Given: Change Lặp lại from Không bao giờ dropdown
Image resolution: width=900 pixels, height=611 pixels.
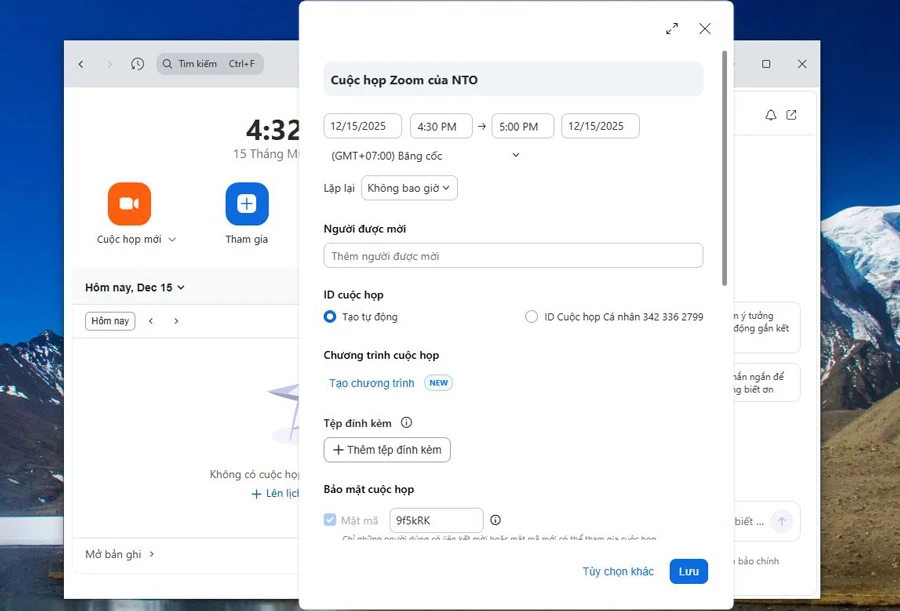Looking at the screenshot, I should click(x=410, y=187).
